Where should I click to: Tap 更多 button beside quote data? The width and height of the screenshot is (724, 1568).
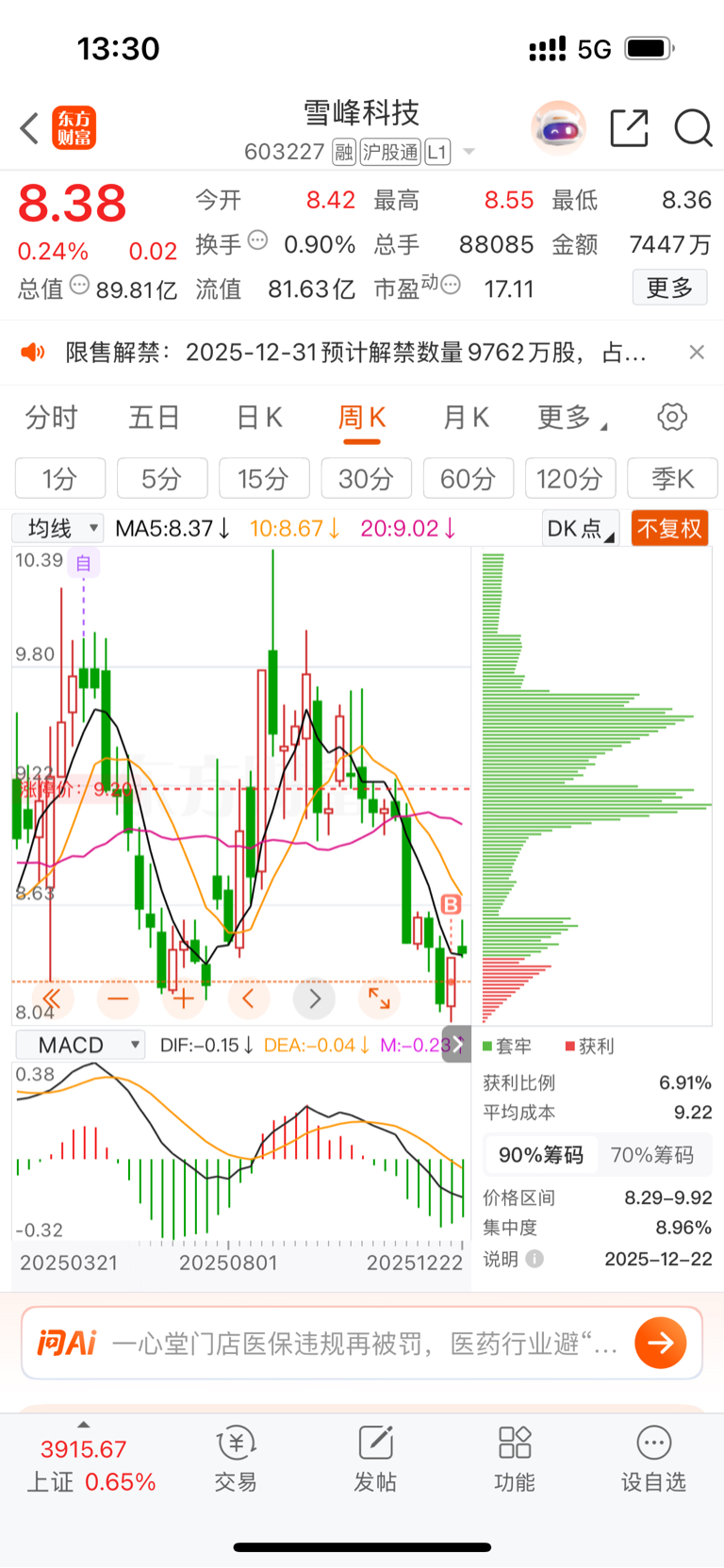669,287
